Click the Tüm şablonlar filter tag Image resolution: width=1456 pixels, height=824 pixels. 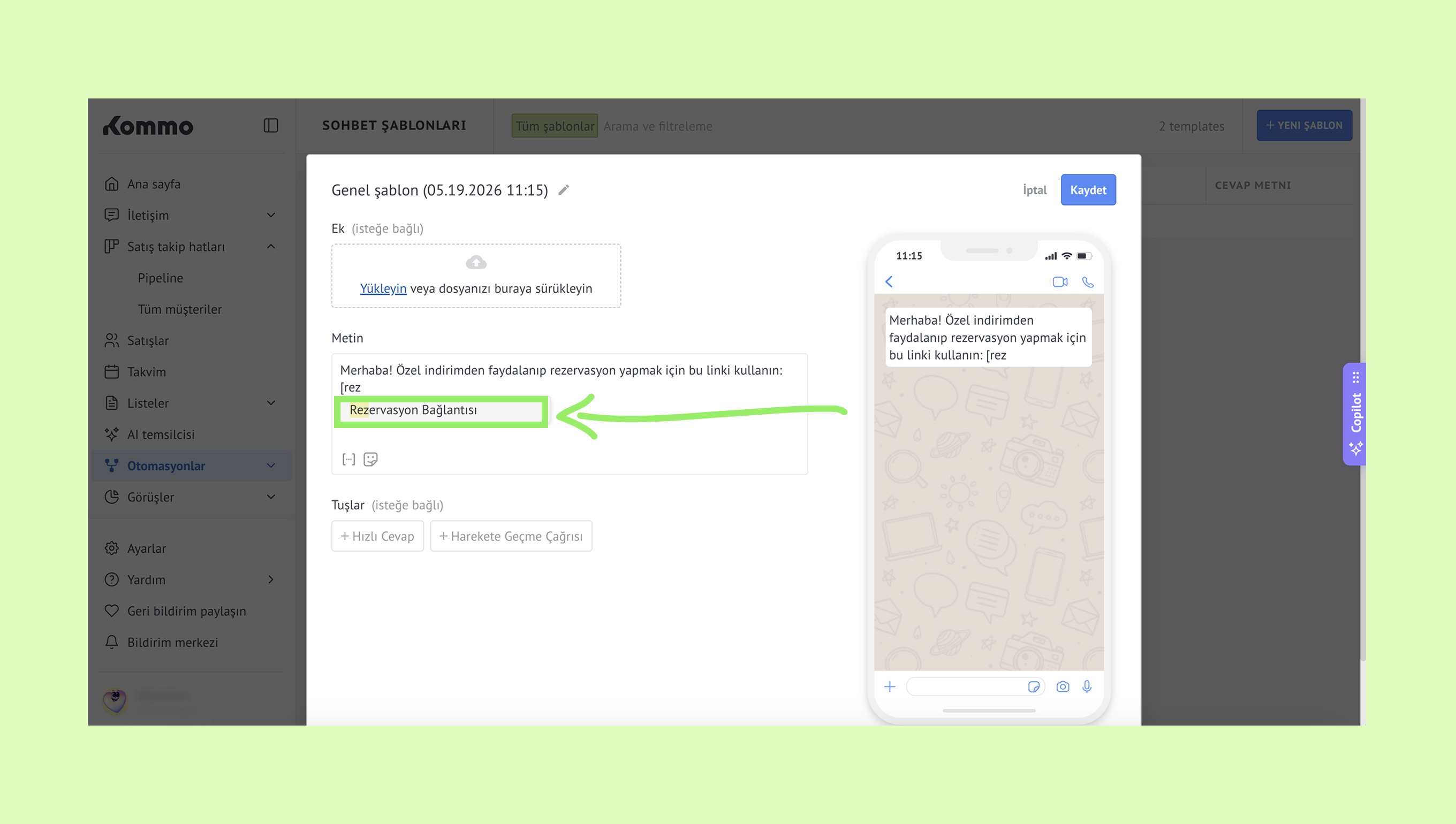[555, 126]
